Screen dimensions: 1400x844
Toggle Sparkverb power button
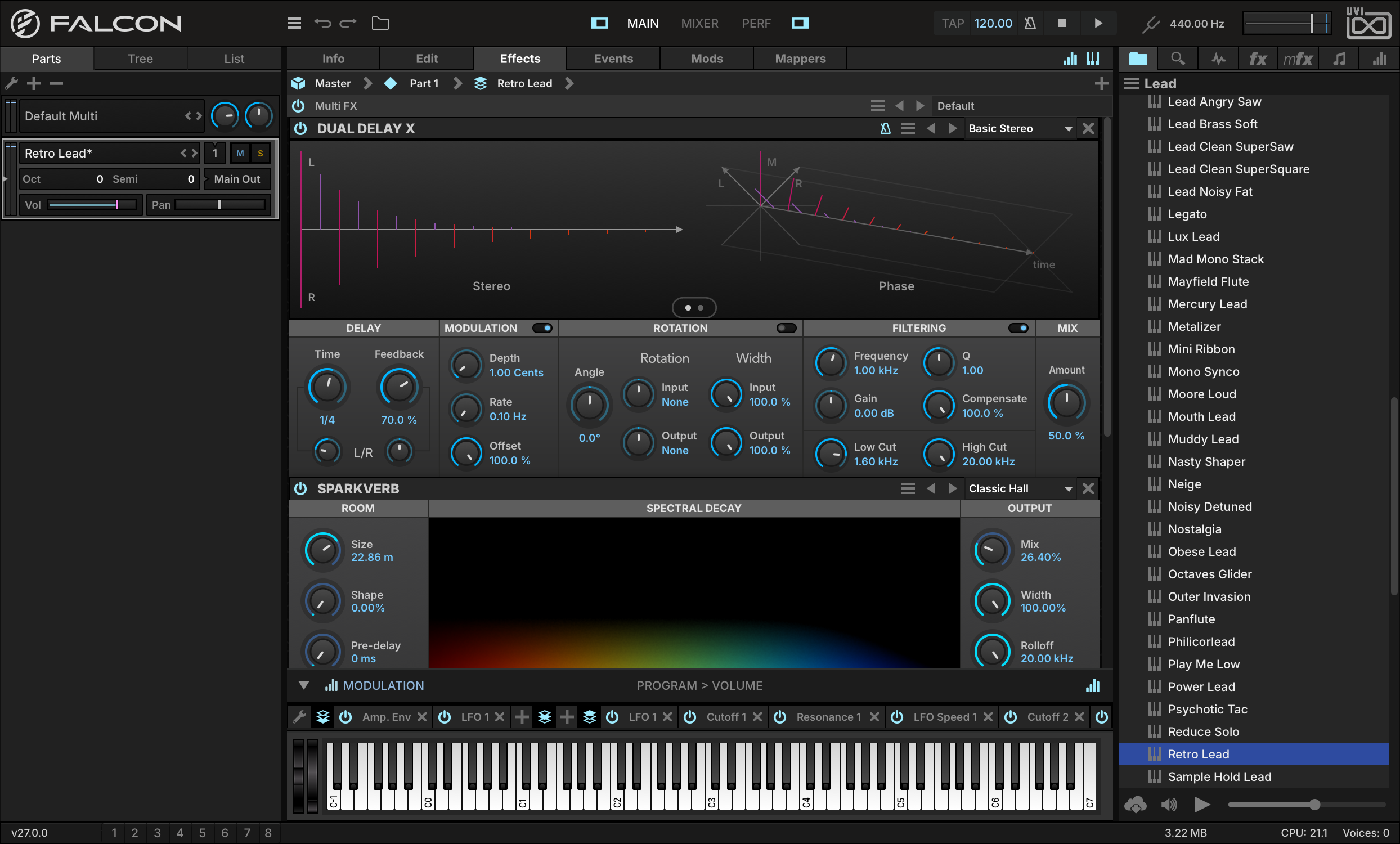click(300, 488)
